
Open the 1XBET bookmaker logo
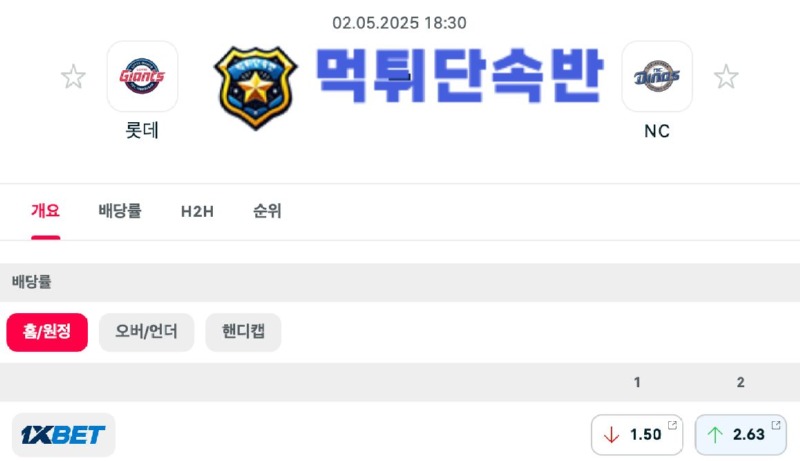(x=63, y=435)
